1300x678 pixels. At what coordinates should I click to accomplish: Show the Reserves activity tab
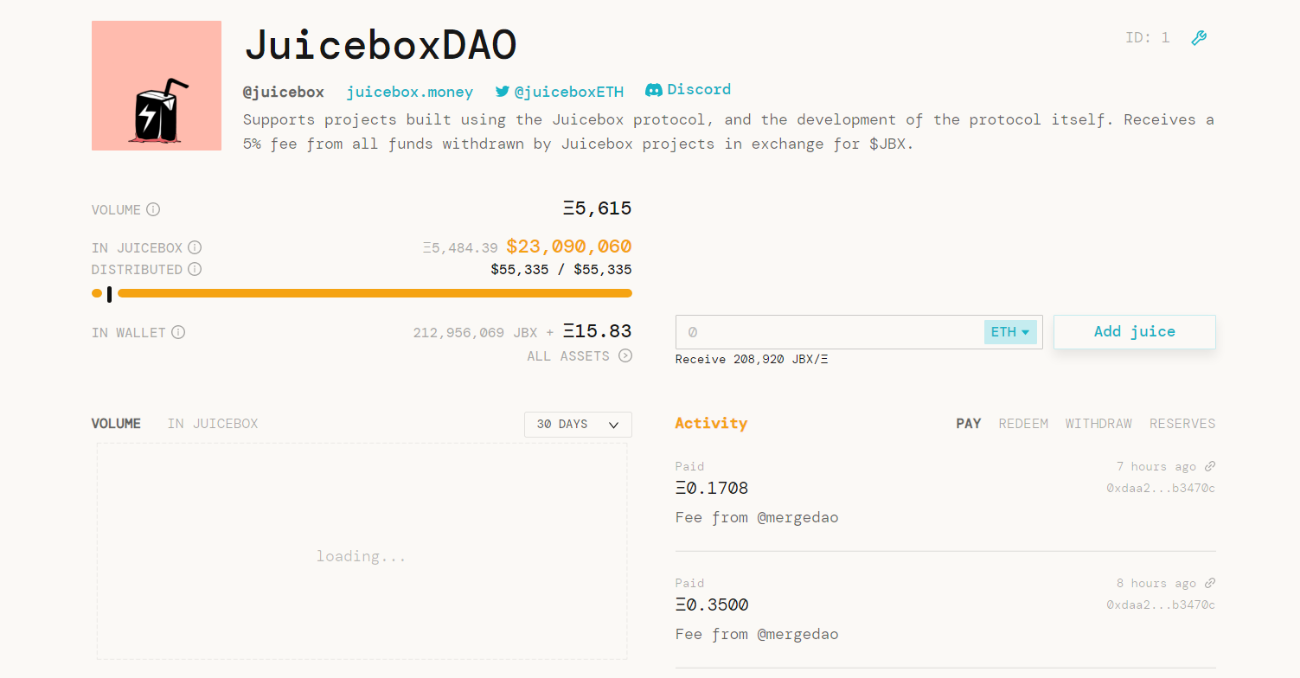1182,424
